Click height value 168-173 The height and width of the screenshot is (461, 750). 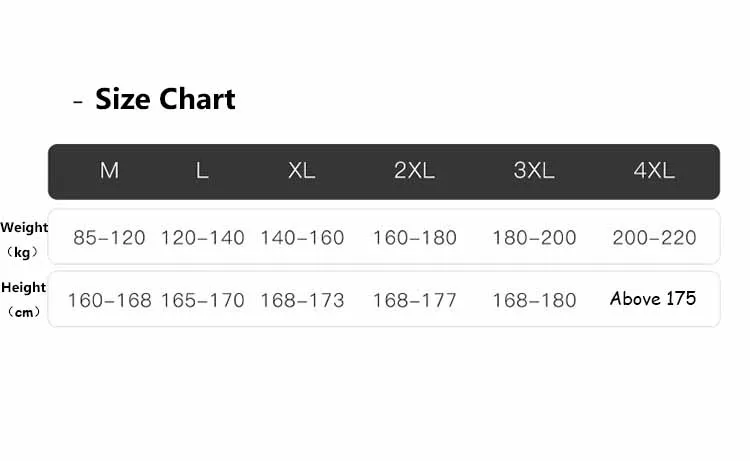pyautogui.click(x=302, y=300)
